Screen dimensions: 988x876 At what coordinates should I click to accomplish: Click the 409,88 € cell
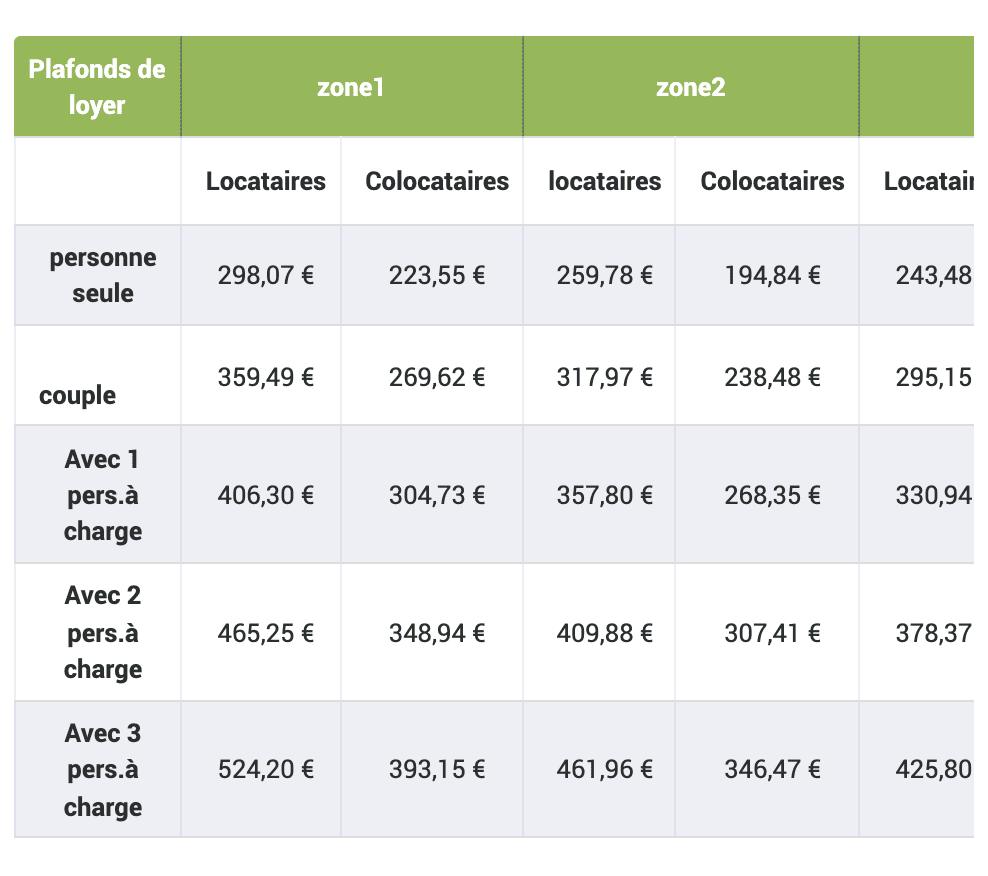[605, 632]
